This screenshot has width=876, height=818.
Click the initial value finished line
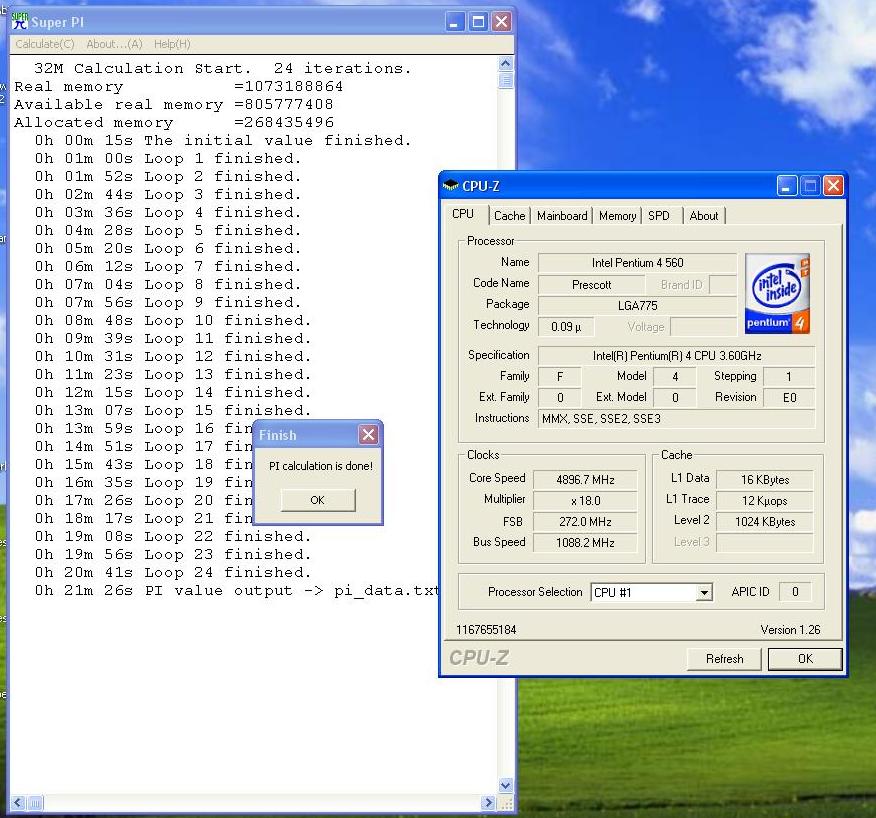[x=223, y=140]
